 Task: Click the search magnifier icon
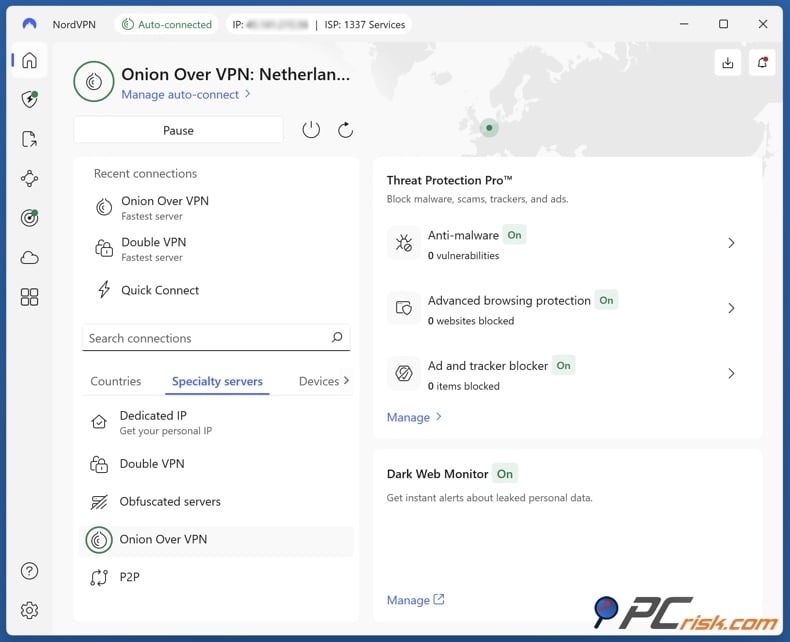[x=337, y=337]
